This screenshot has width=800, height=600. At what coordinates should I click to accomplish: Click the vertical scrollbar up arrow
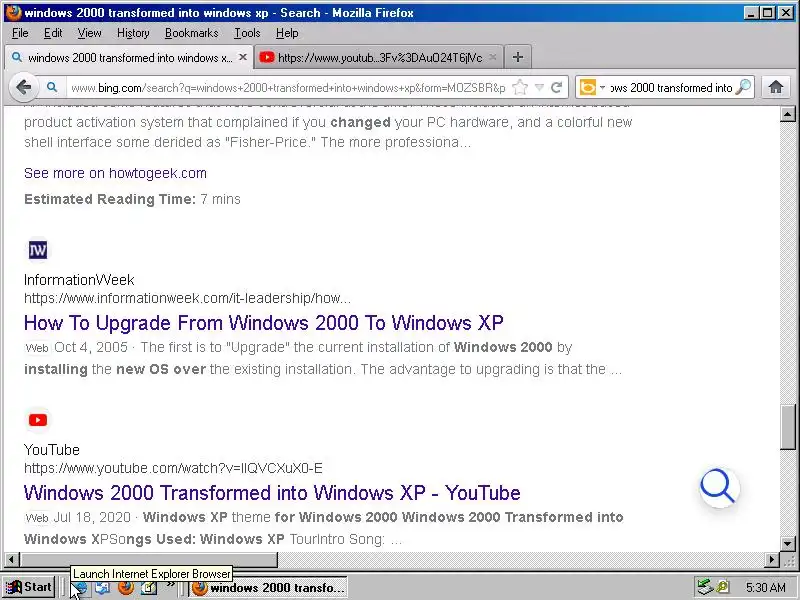click(787, 114)
